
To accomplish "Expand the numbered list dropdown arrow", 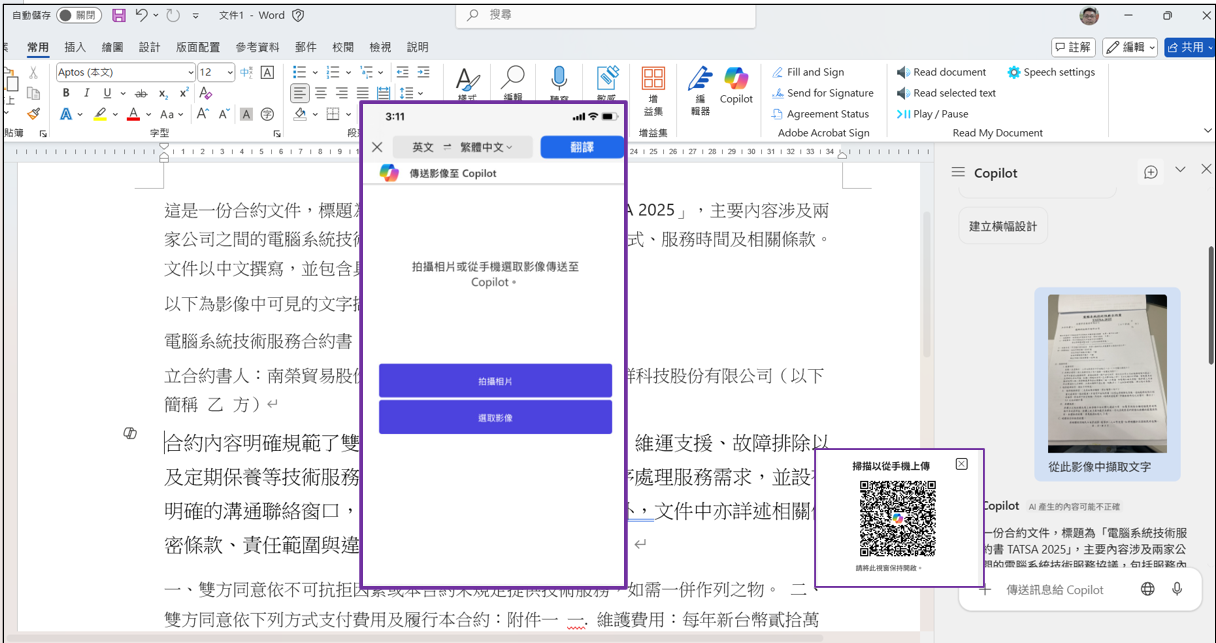I will click(x=346, y=72).
